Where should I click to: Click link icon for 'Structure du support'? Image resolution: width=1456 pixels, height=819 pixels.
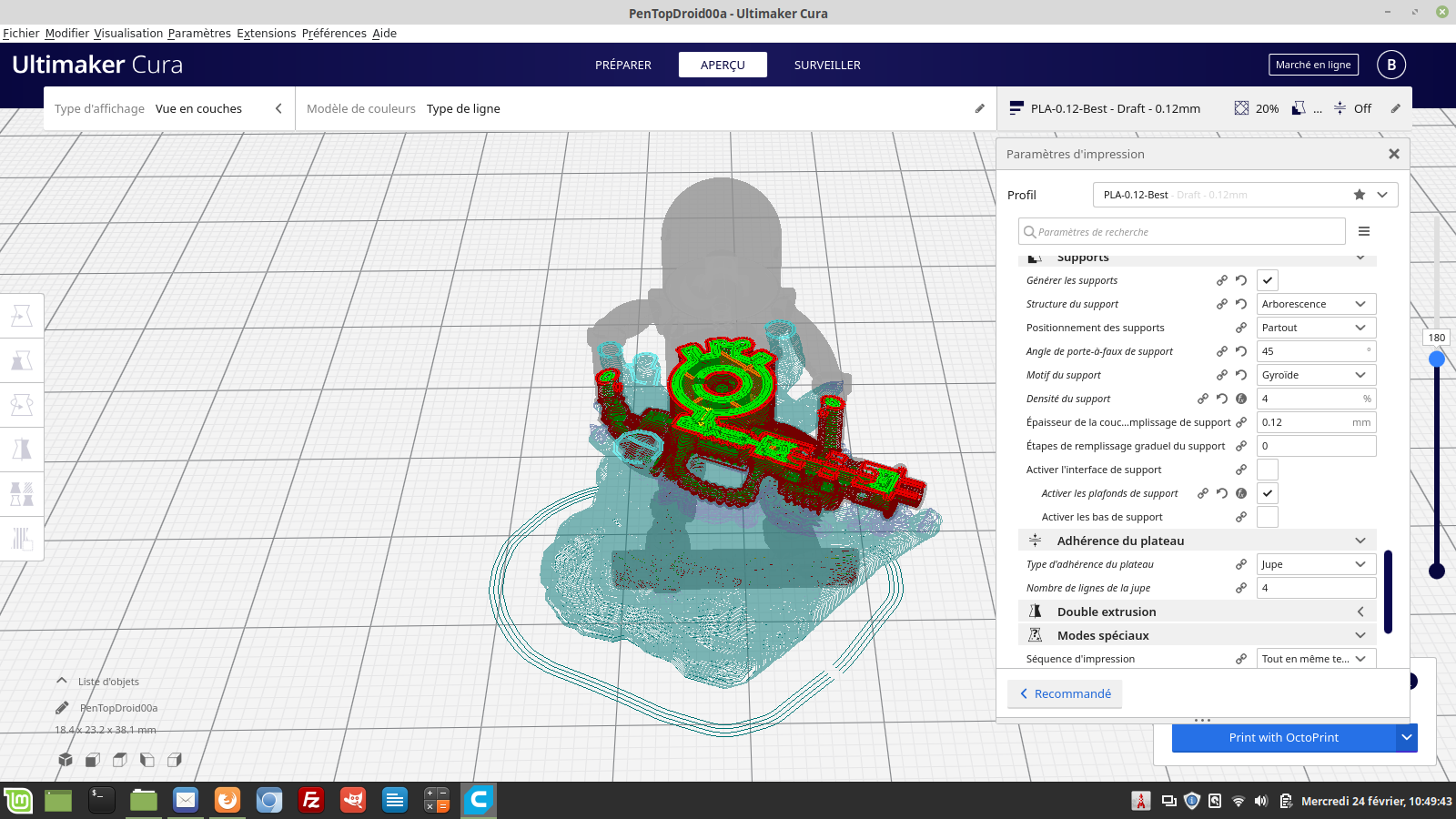click(x=1222, y=304)
